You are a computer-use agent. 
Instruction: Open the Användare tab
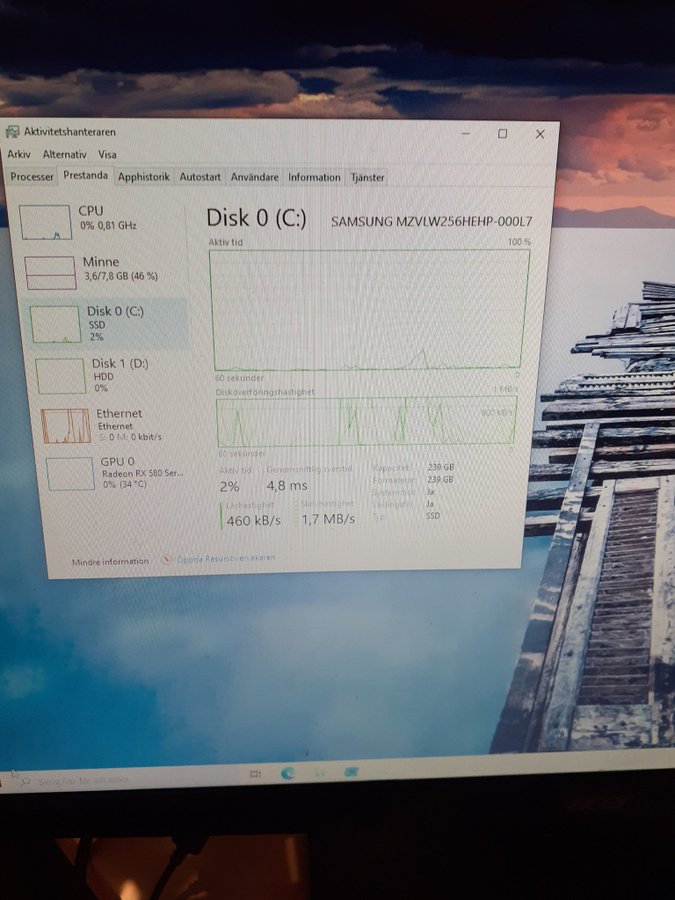(x=254, y=177)
